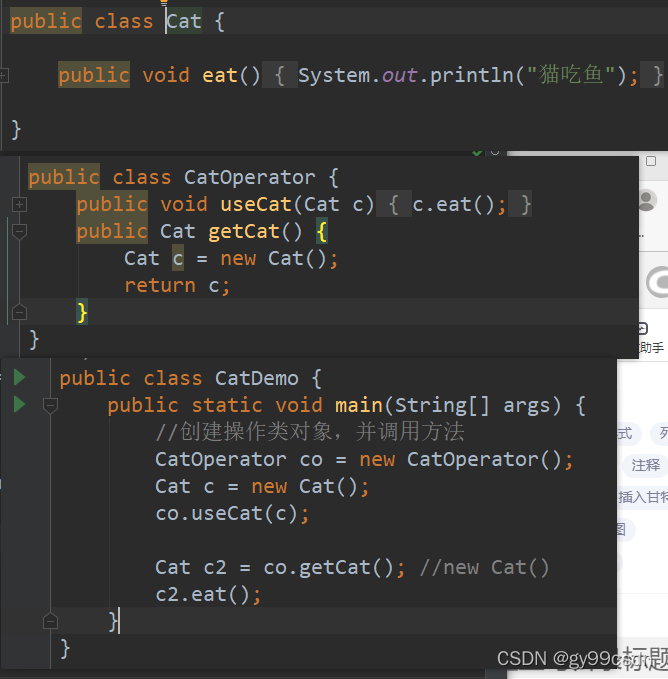This screenshot has width=668, height=679.
Task: Click the main method name
Action: [x=358, y=405]
